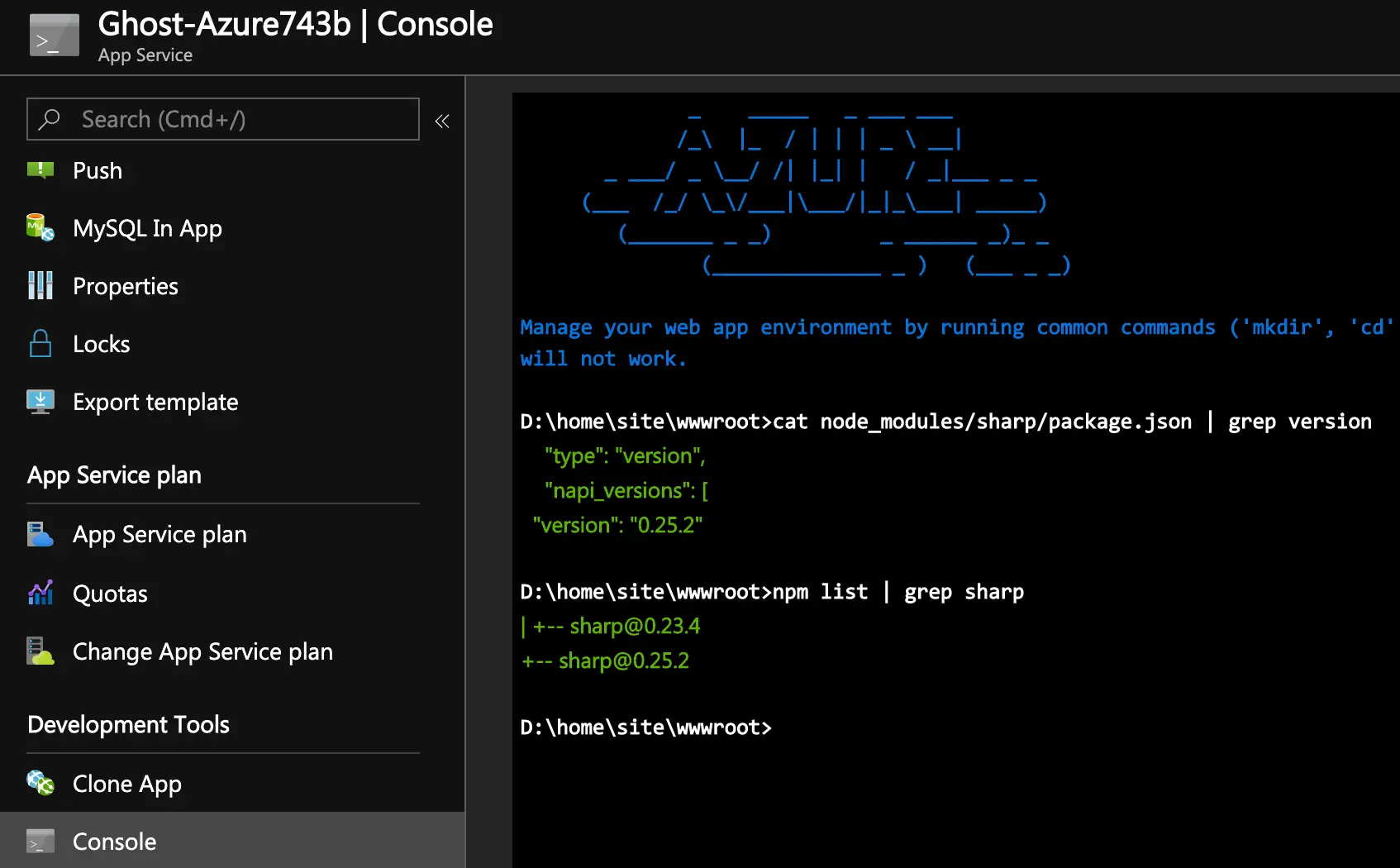Click the App Service subtitle text
Image resolution: width=1400 pixels, height=868 pixels.
145,55
